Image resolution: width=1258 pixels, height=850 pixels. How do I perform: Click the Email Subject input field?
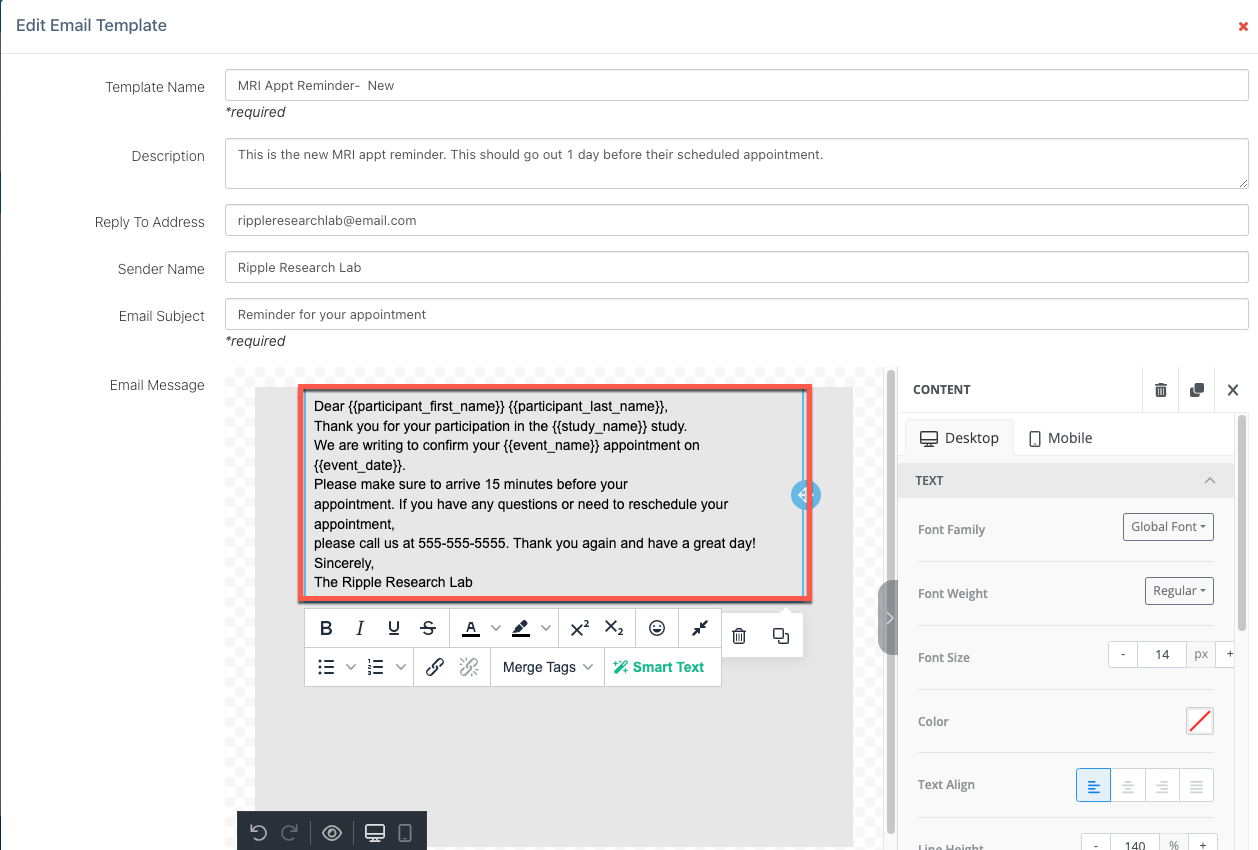click(736, 314)
